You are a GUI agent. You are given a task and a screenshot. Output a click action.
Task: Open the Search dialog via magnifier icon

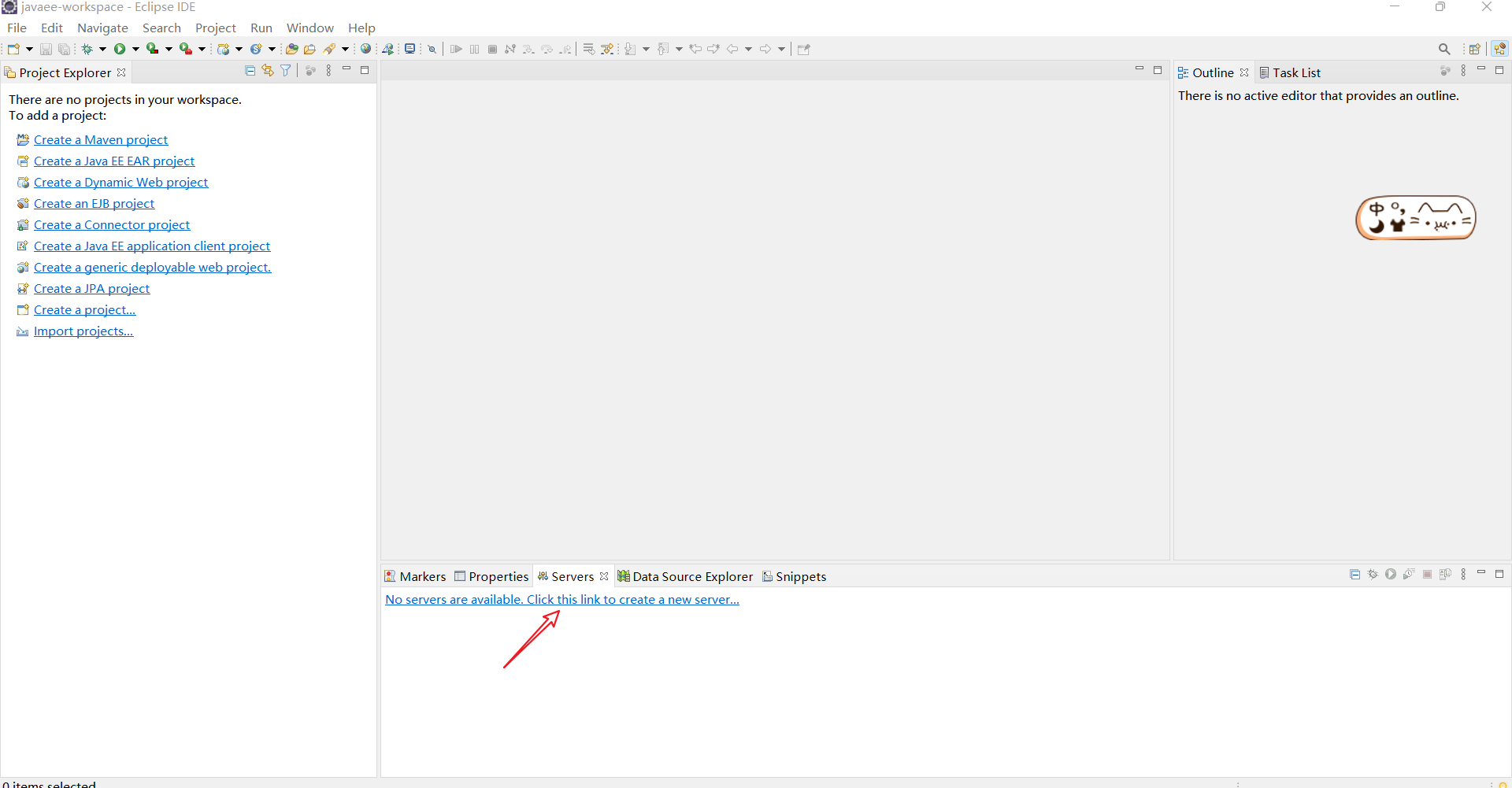(1445, 48)
